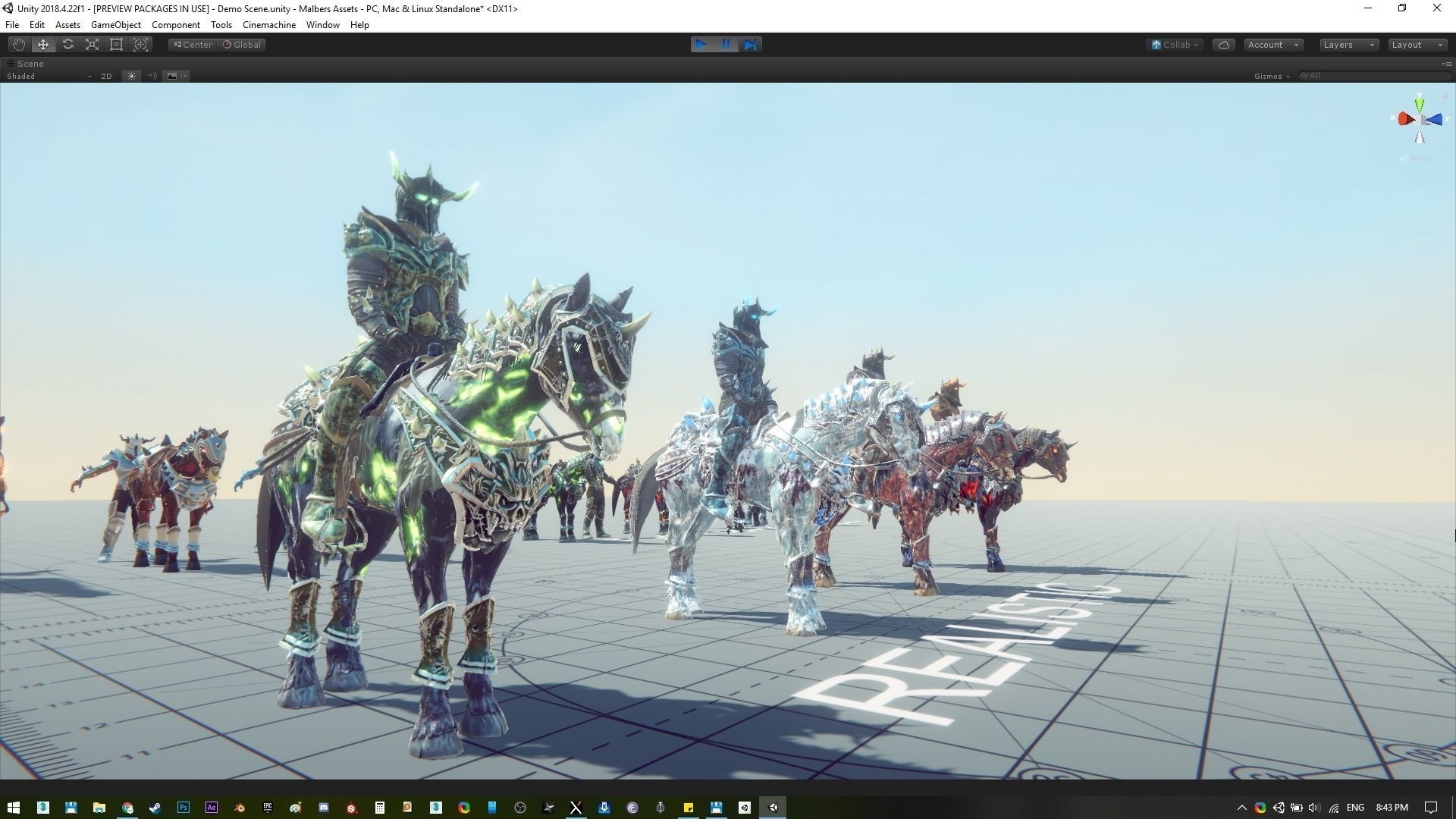The height and width of the screenshot is (819, 1456).
Task: Open Photoshop from taskbar
Action: 184,808
